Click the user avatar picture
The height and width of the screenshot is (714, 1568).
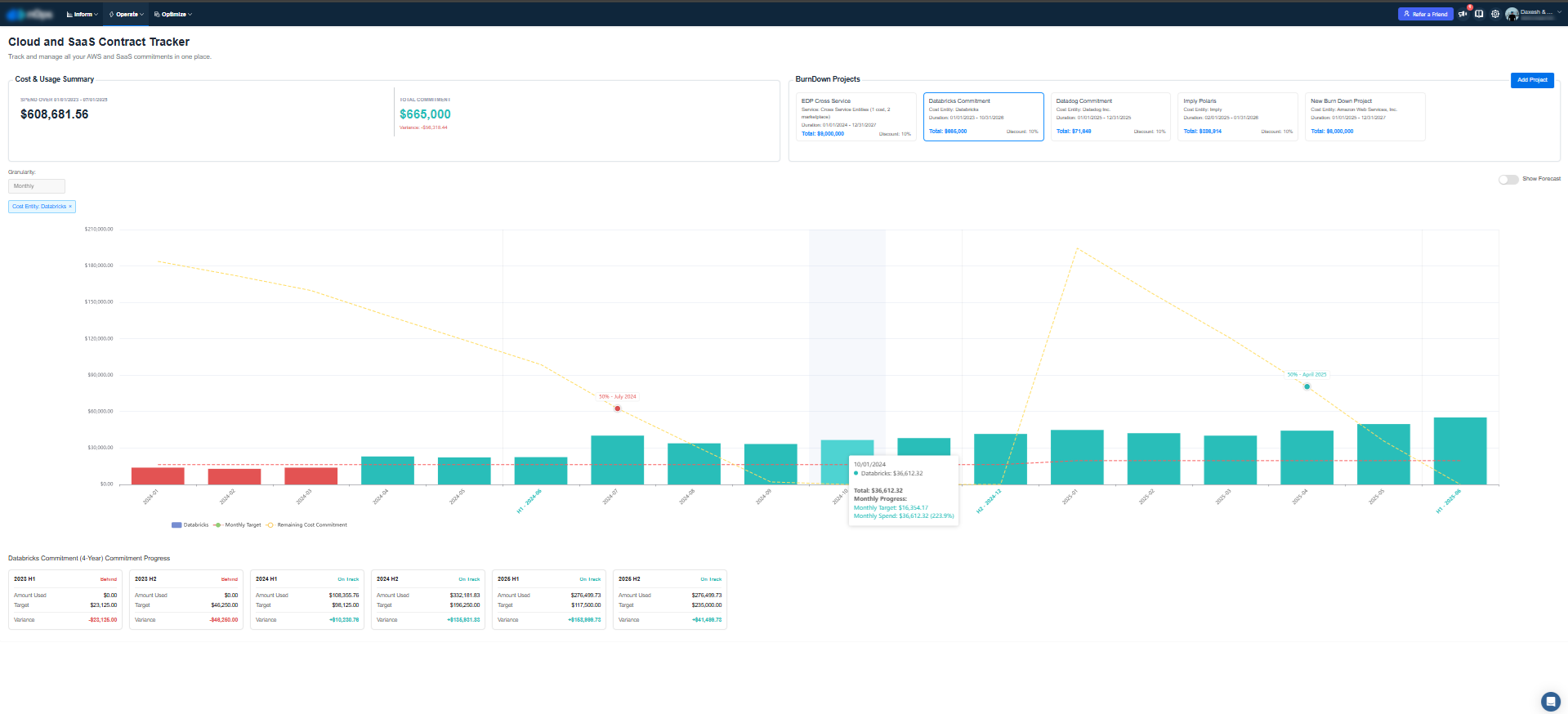tap(1512, 14)
